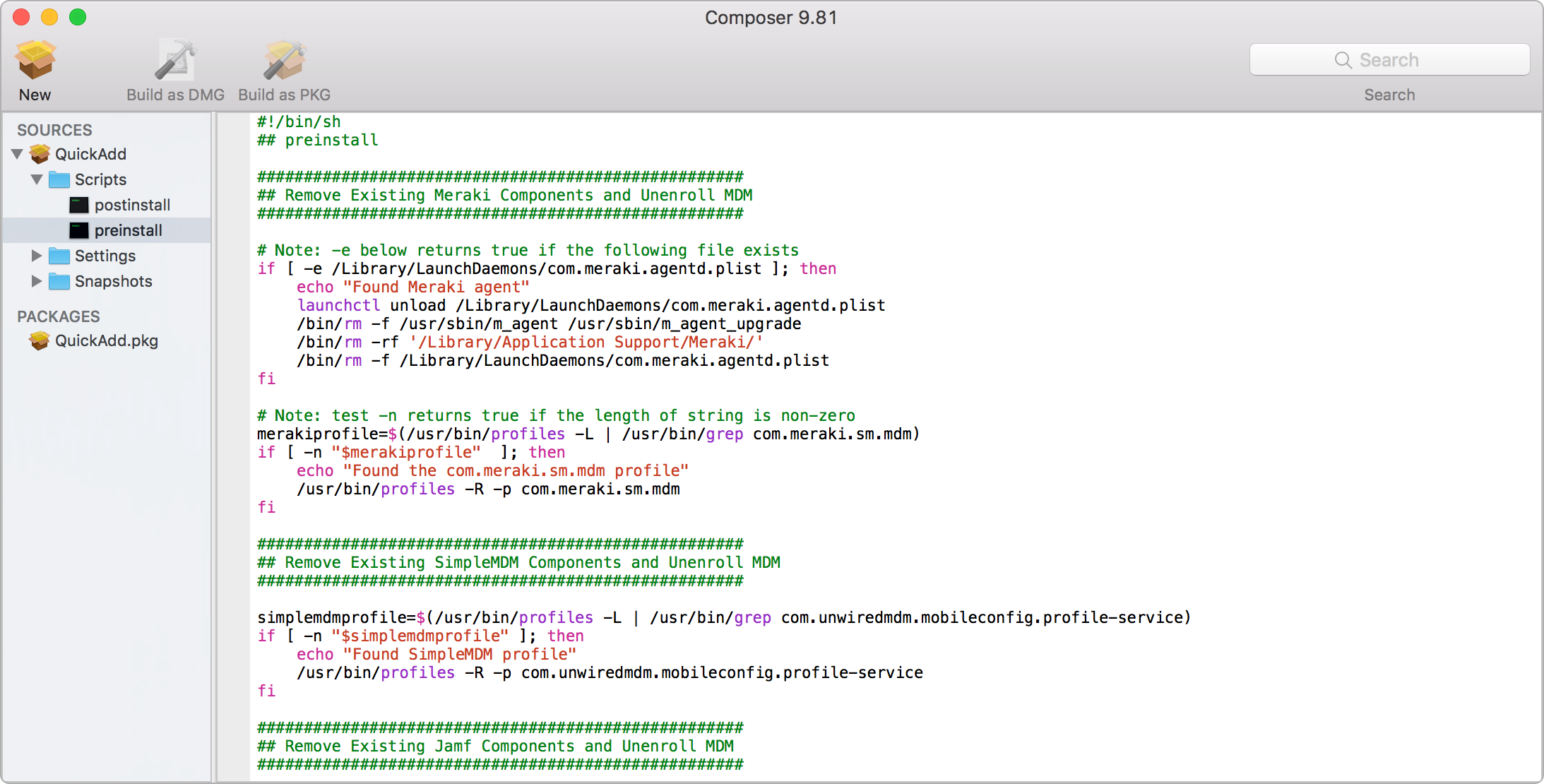Screen dimensions: 1544x784
Task: Click 'Remove Existing Jamf Components' comment
Action: [495, 746]
